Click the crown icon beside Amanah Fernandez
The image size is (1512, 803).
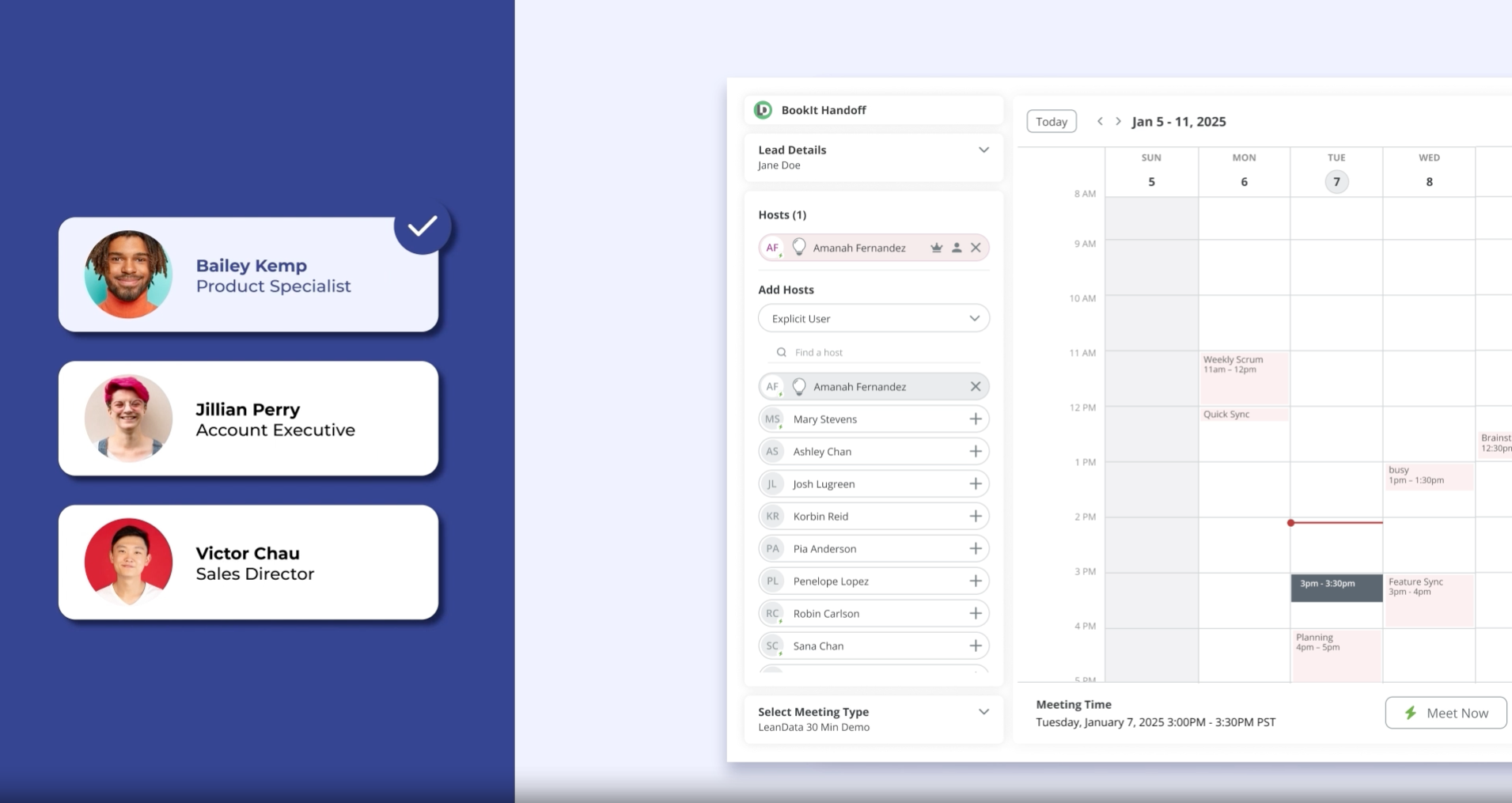(936, 248)
